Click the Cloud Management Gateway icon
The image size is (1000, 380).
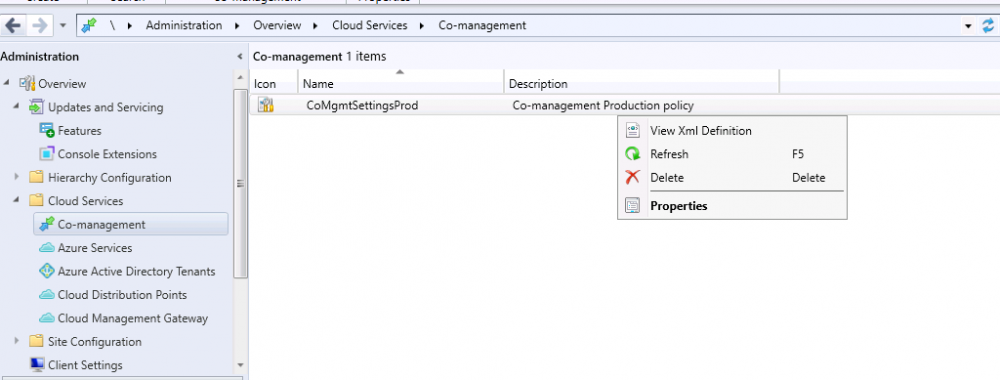pyautogui.click(x=47, y=318)
